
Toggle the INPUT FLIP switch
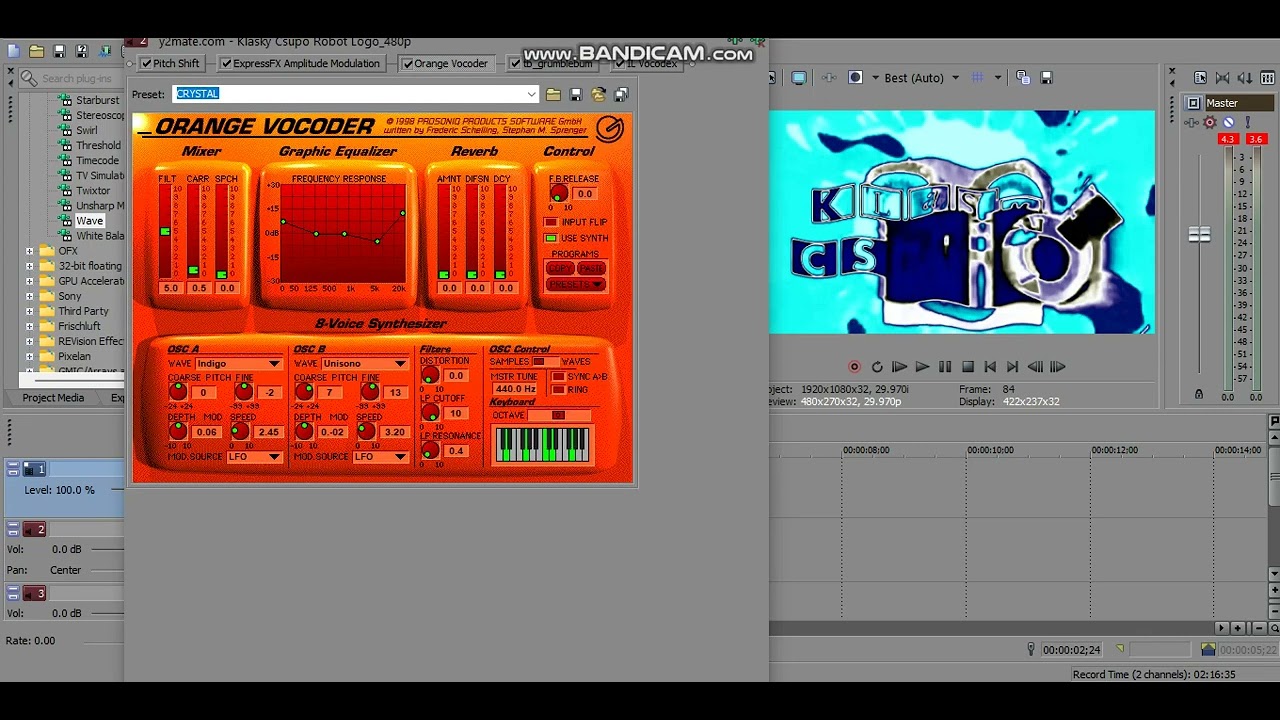(550, 222)
